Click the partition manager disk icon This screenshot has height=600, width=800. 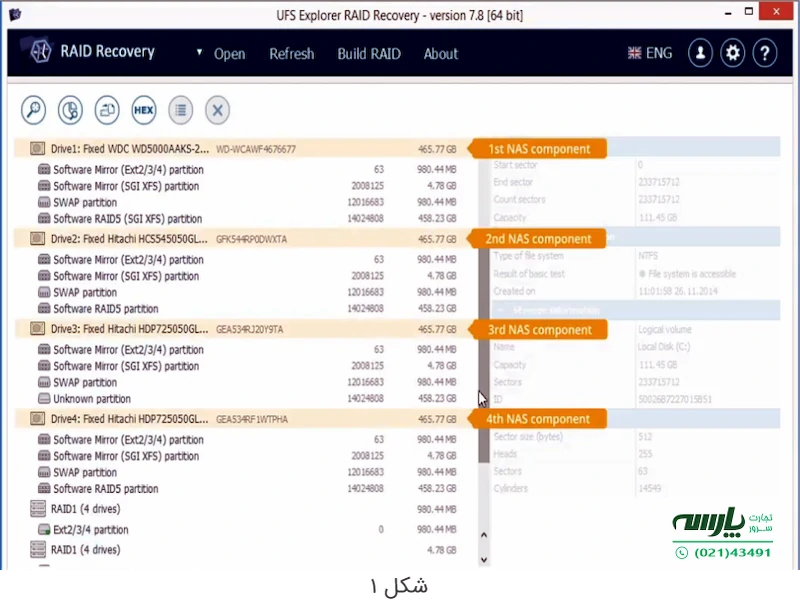click(70, 110)
